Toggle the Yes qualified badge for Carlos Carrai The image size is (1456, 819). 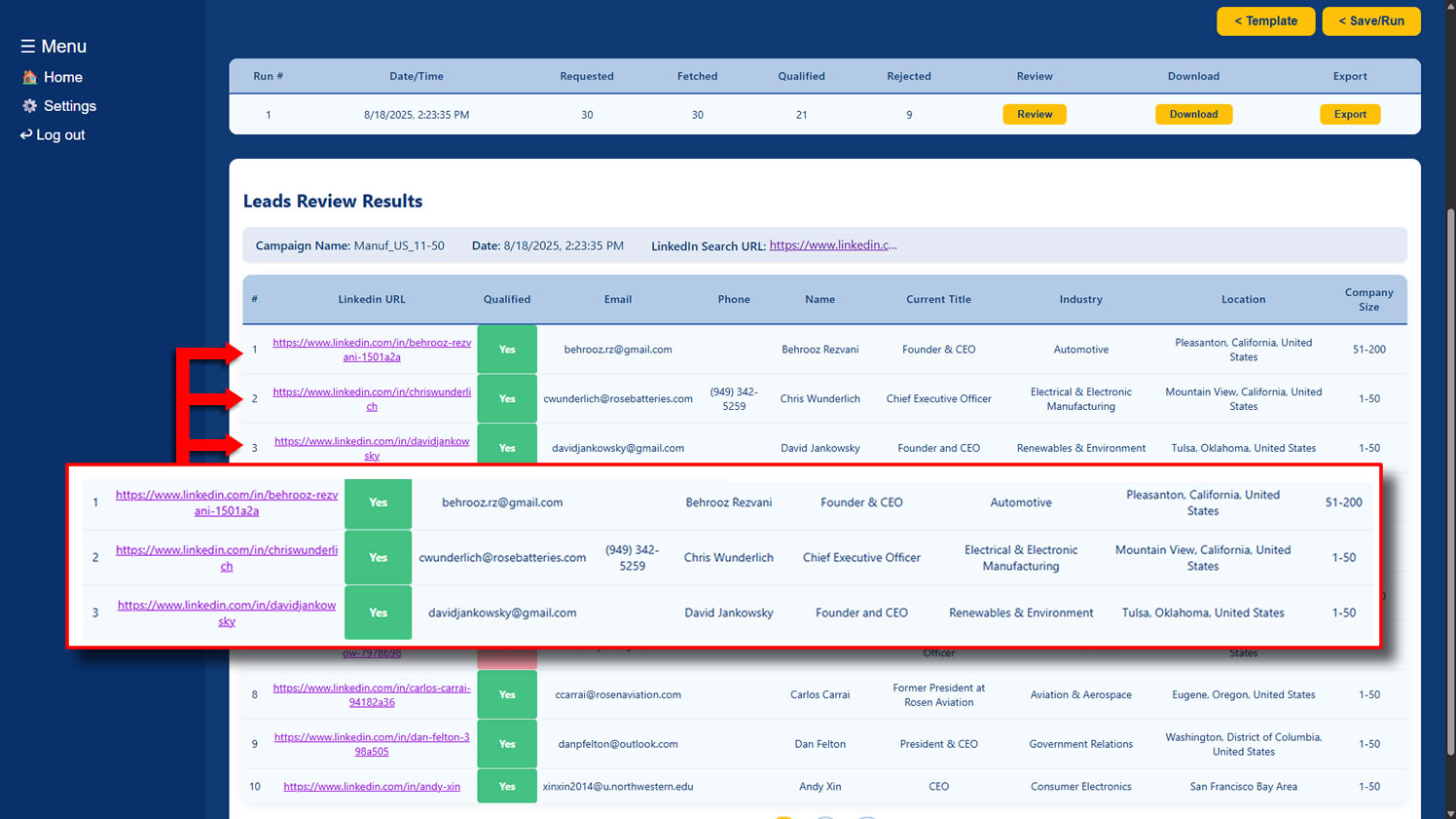pos(507,694)
